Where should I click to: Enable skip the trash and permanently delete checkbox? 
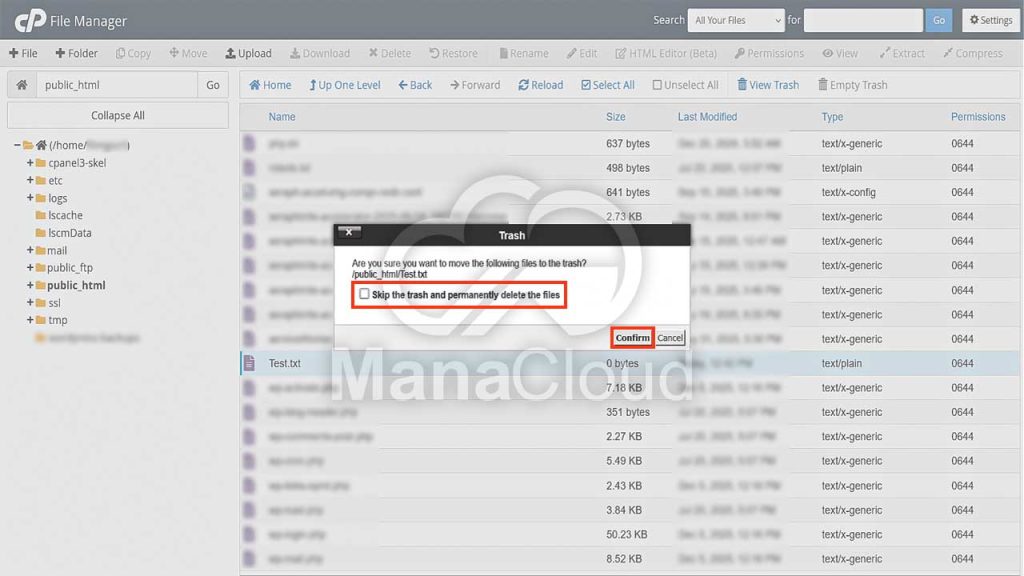pyautogui.click(x=364, y=294)
